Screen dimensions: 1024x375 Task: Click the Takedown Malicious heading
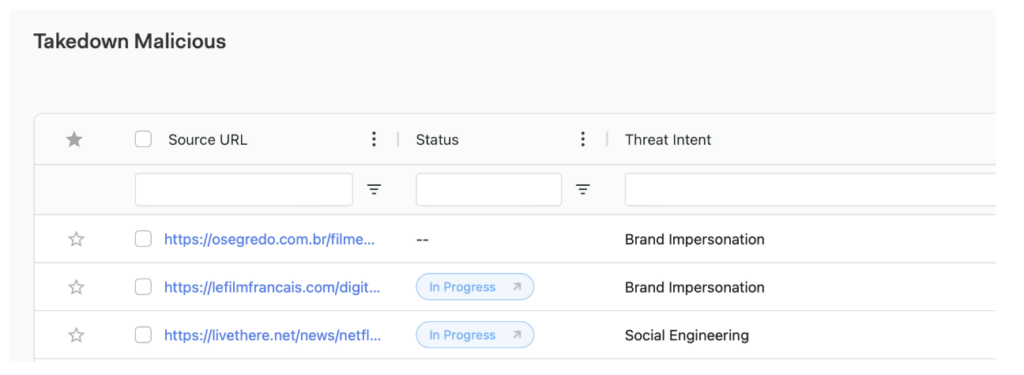pyautogui.click(x=129, y=42)
